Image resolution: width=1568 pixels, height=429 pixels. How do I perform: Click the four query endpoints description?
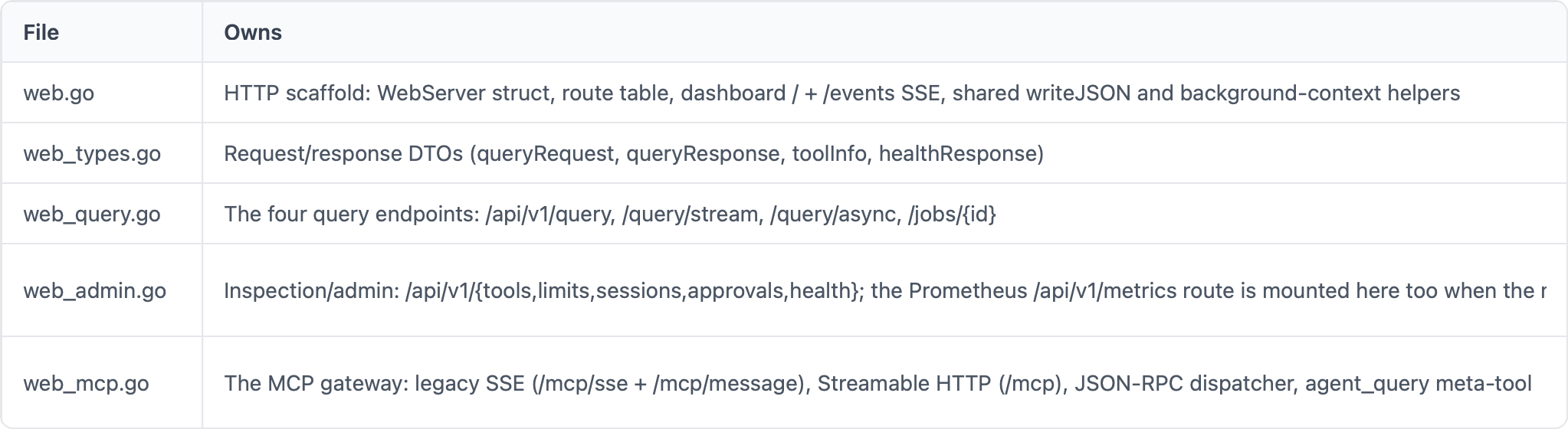pyautogui.click(x=610, y=214)
